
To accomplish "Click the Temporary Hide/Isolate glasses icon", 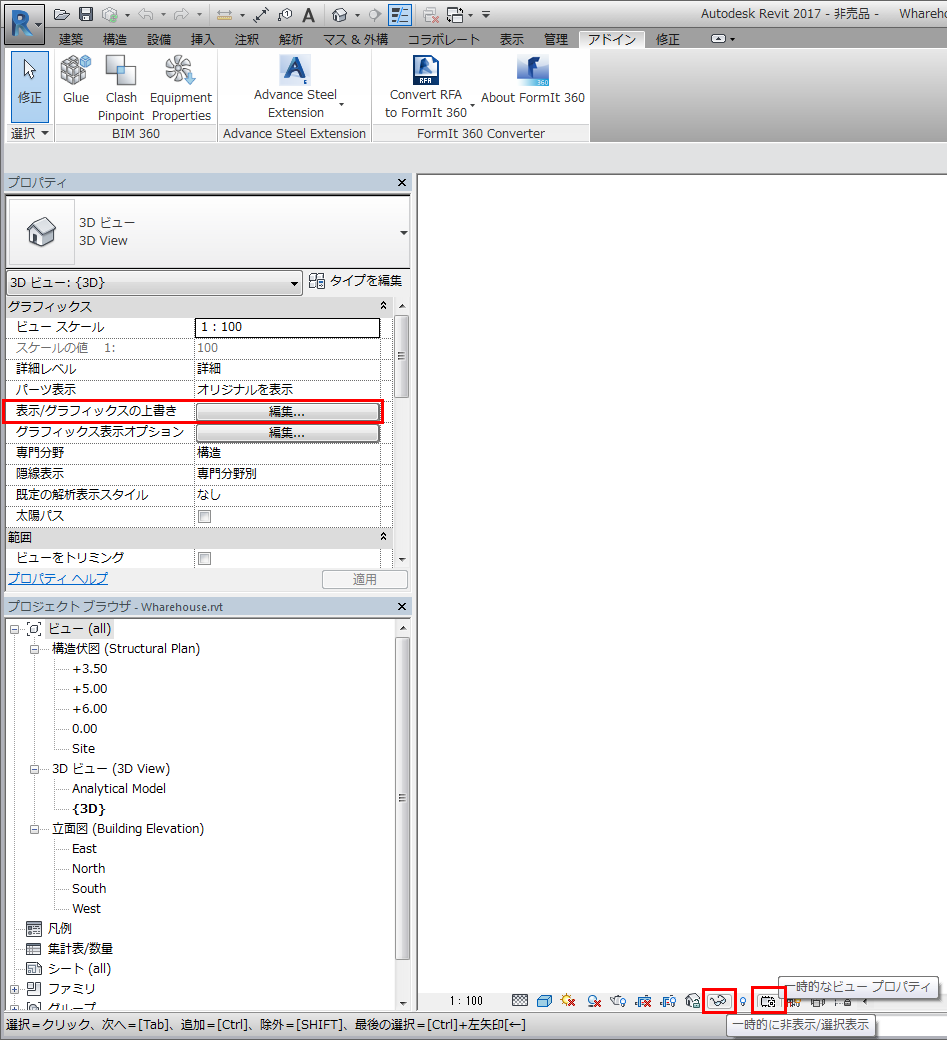I will pyautogui.click(x=719, y=1001).
